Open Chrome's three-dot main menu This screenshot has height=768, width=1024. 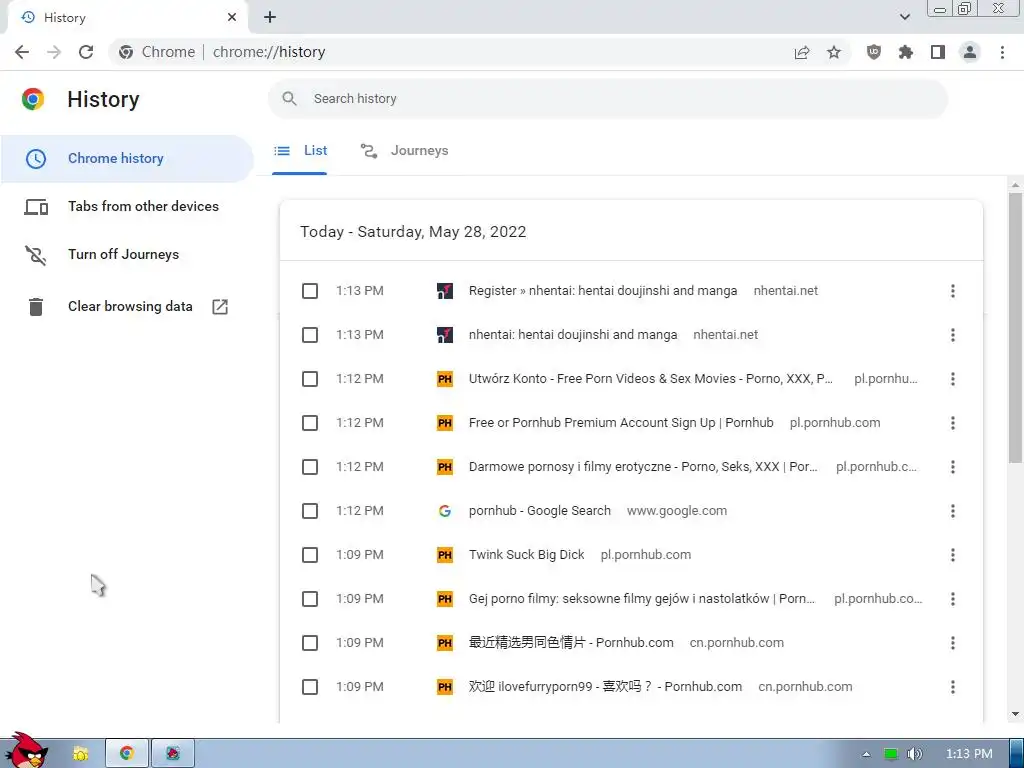click(x=1002, y=52)
